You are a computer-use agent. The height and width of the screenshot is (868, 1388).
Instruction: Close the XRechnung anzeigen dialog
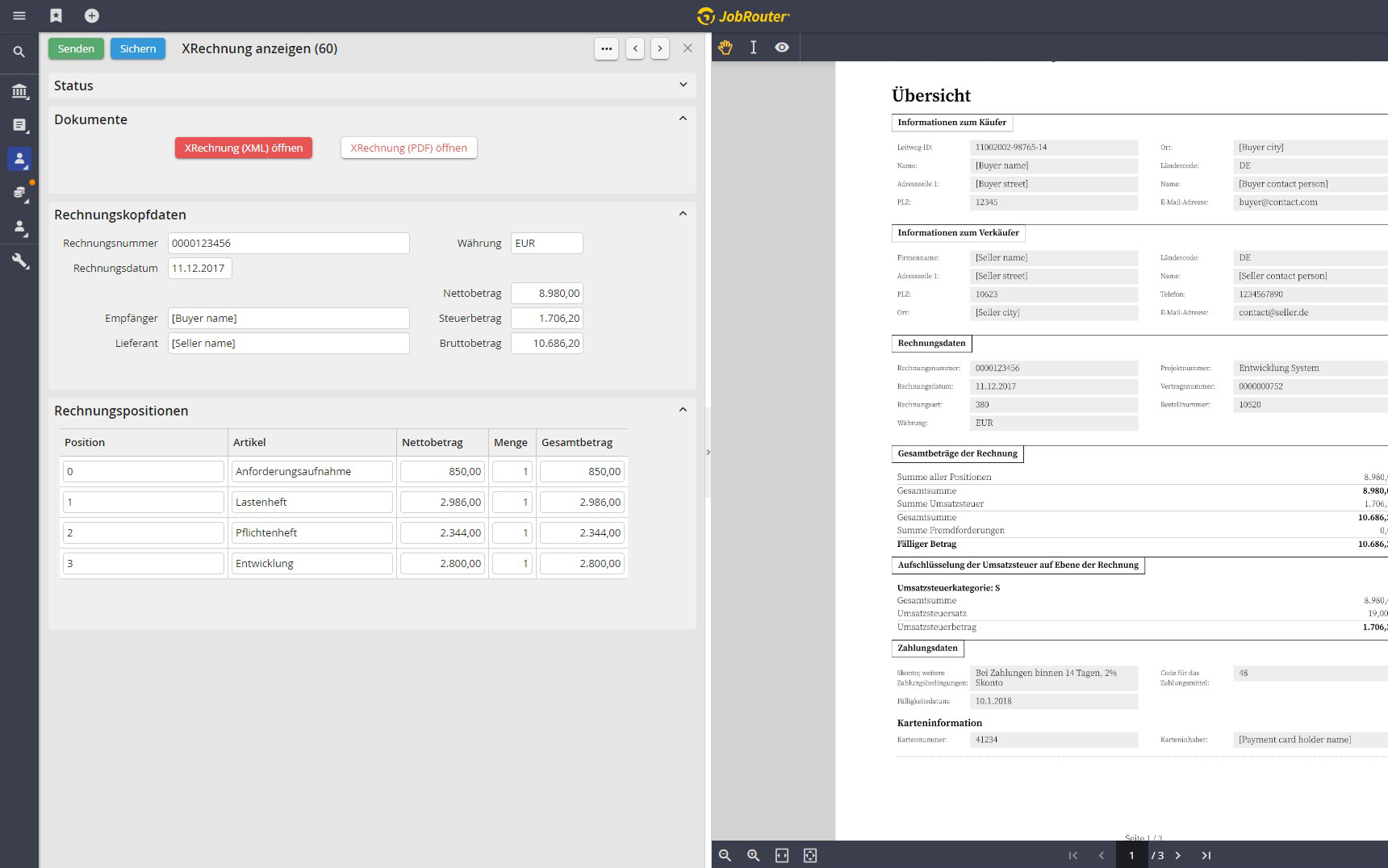pos(688,48)
